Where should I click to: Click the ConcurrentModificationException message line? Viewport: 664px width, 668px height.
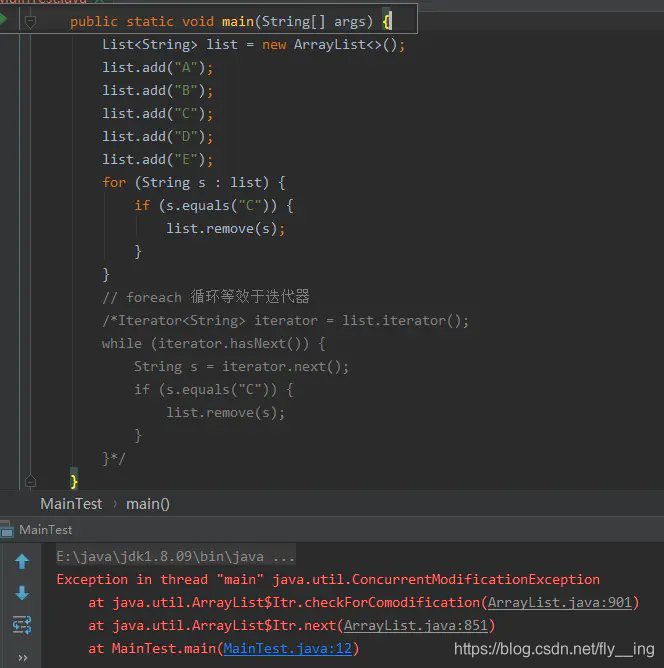click(x=328, y=579)
